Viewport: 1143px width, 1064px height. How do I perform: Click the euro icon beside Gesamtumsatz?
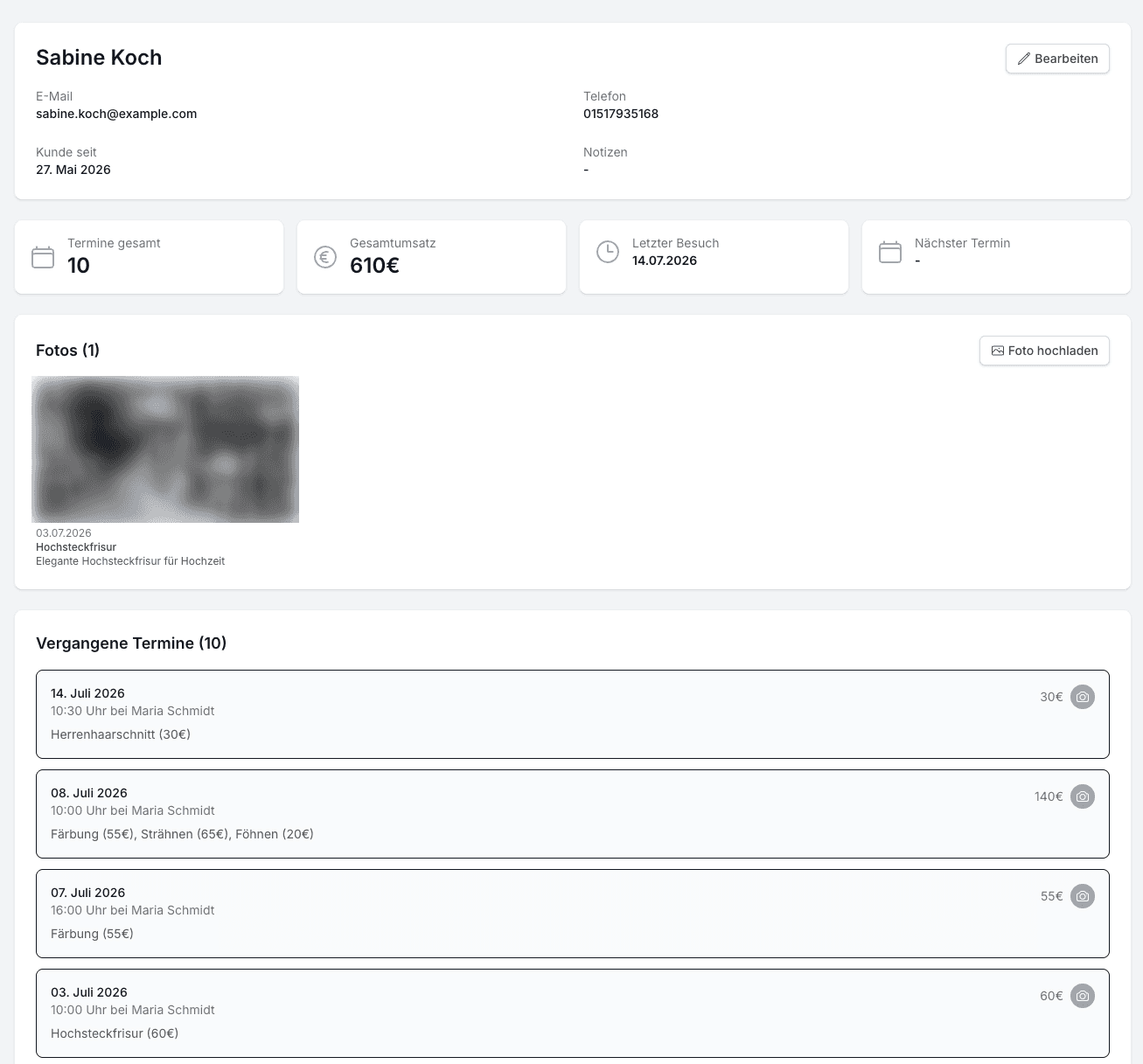(x=325, y=257)
